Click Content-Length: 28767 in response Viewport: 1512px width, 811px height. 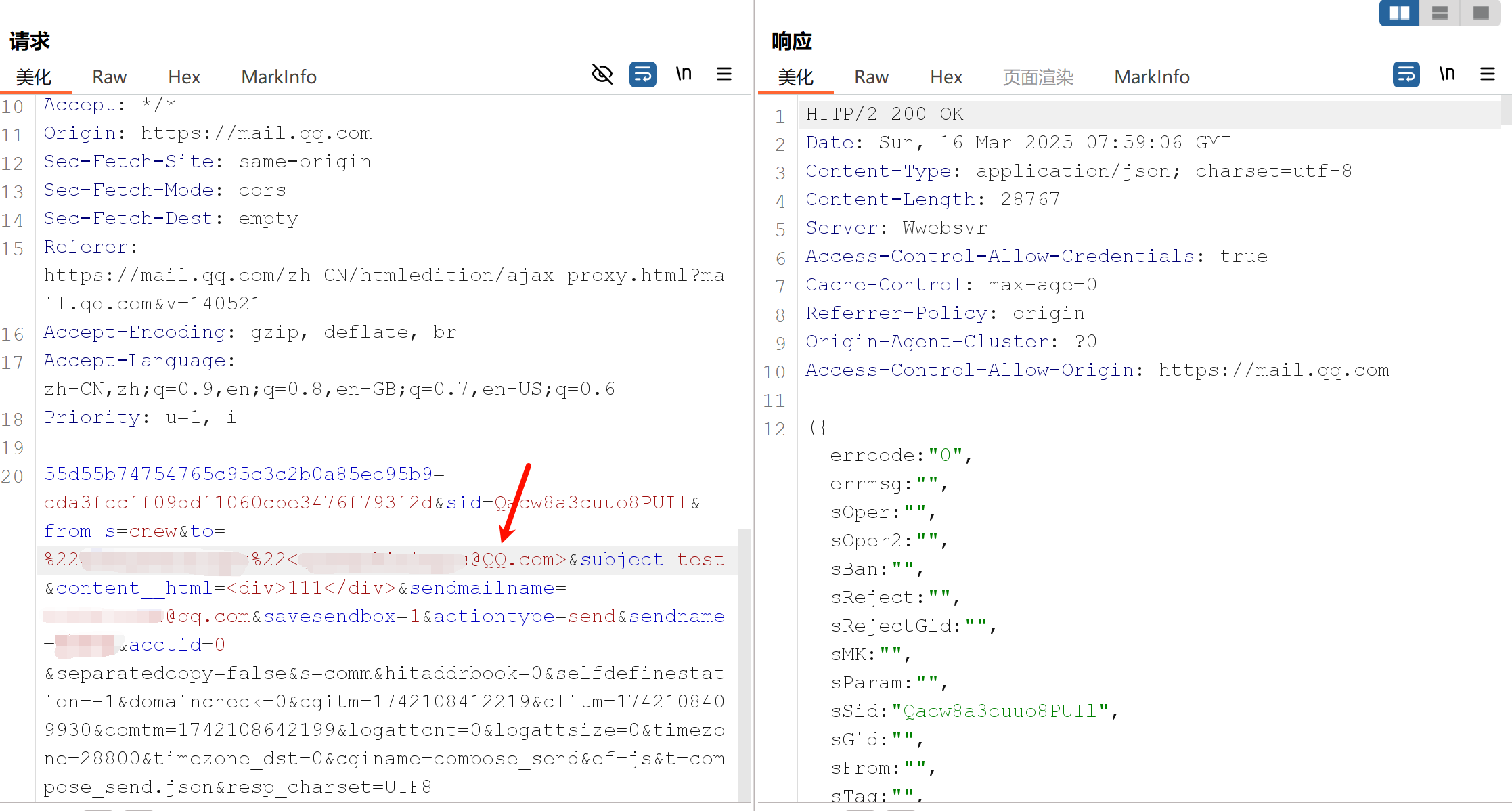(x=933, y=199)
